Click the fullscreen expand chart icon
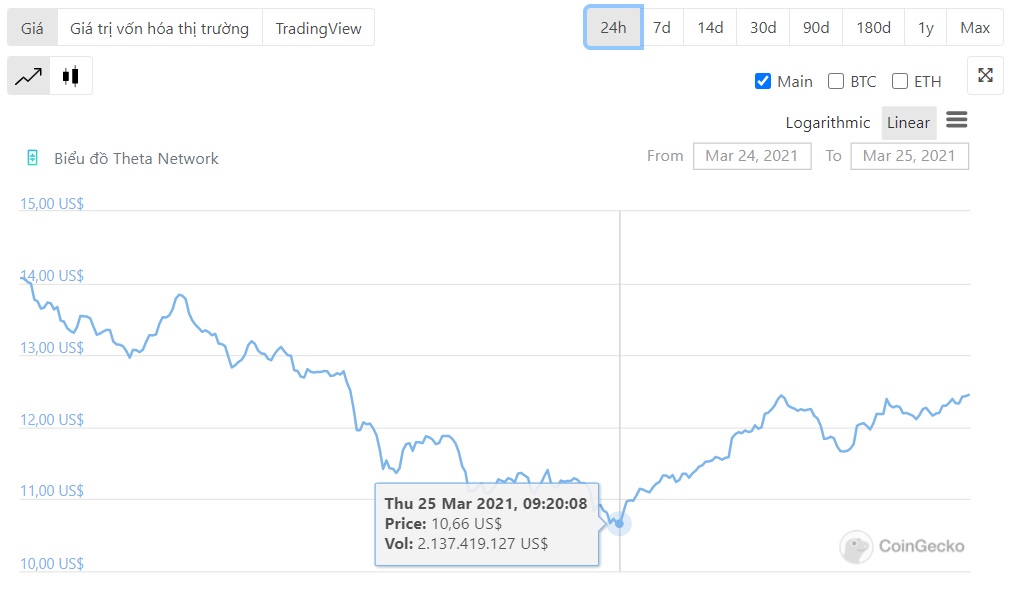1011x589 pixels. pyautogui.click(x=985, y=75)
